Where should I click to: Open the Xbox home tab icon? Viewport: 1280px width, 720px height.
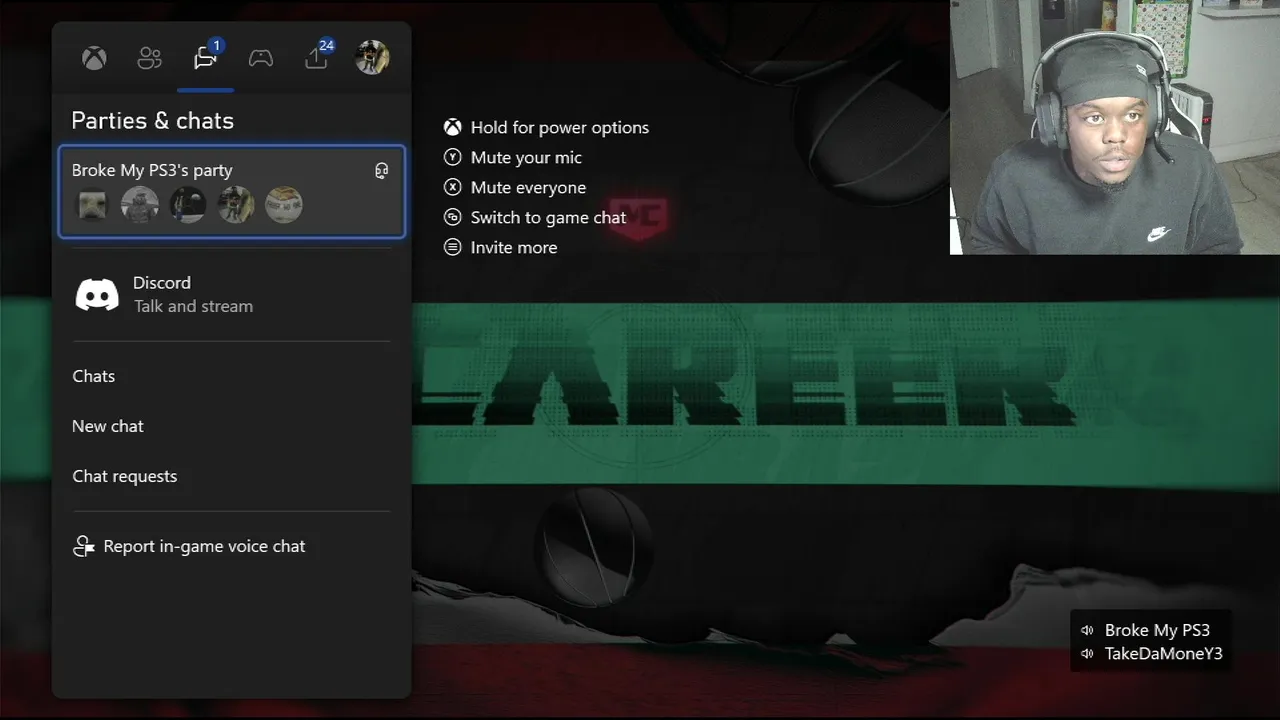94,58
